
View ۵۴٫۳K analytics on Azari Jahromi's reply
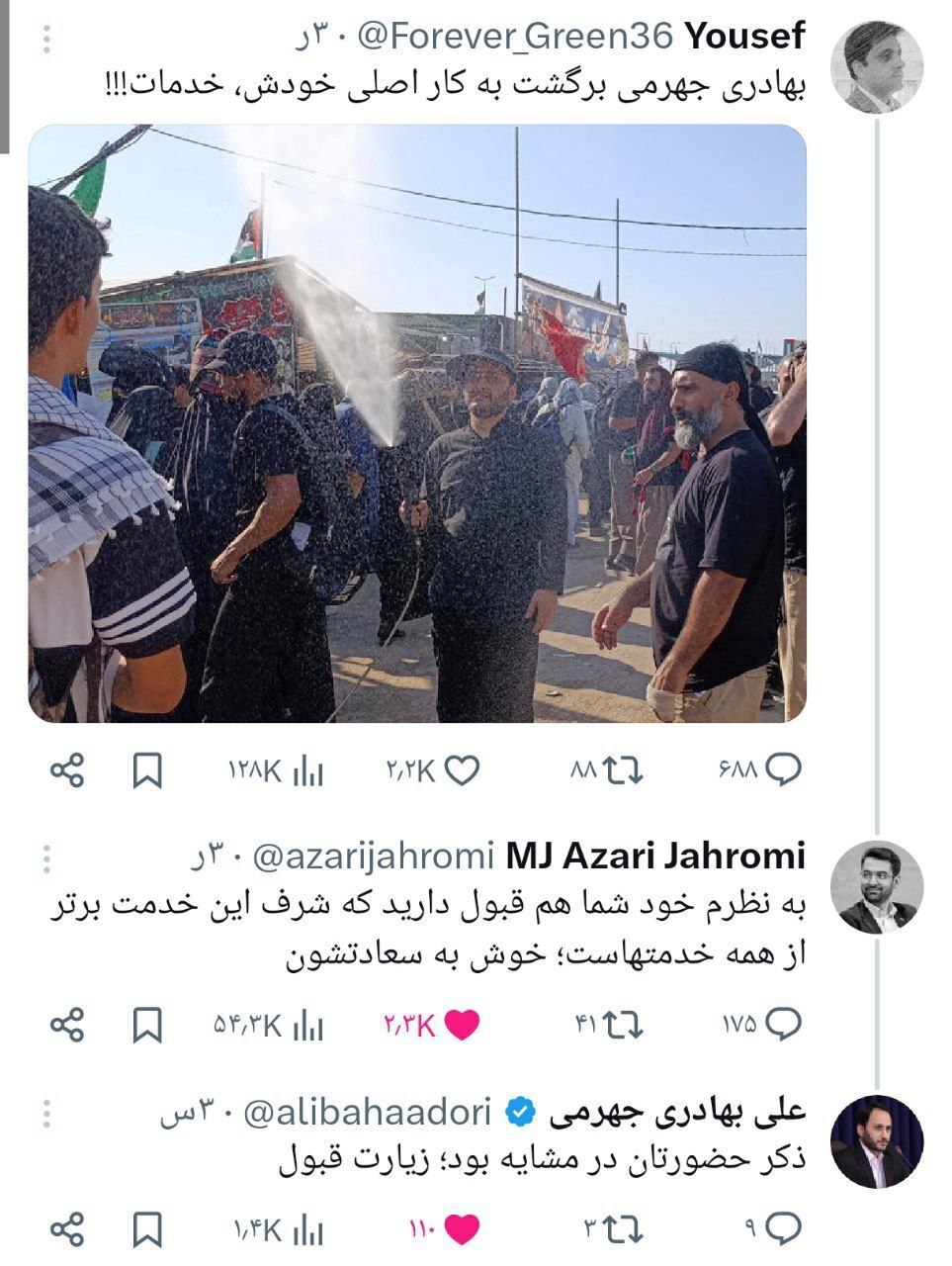pyautogui.click(x=268, y=1026)
